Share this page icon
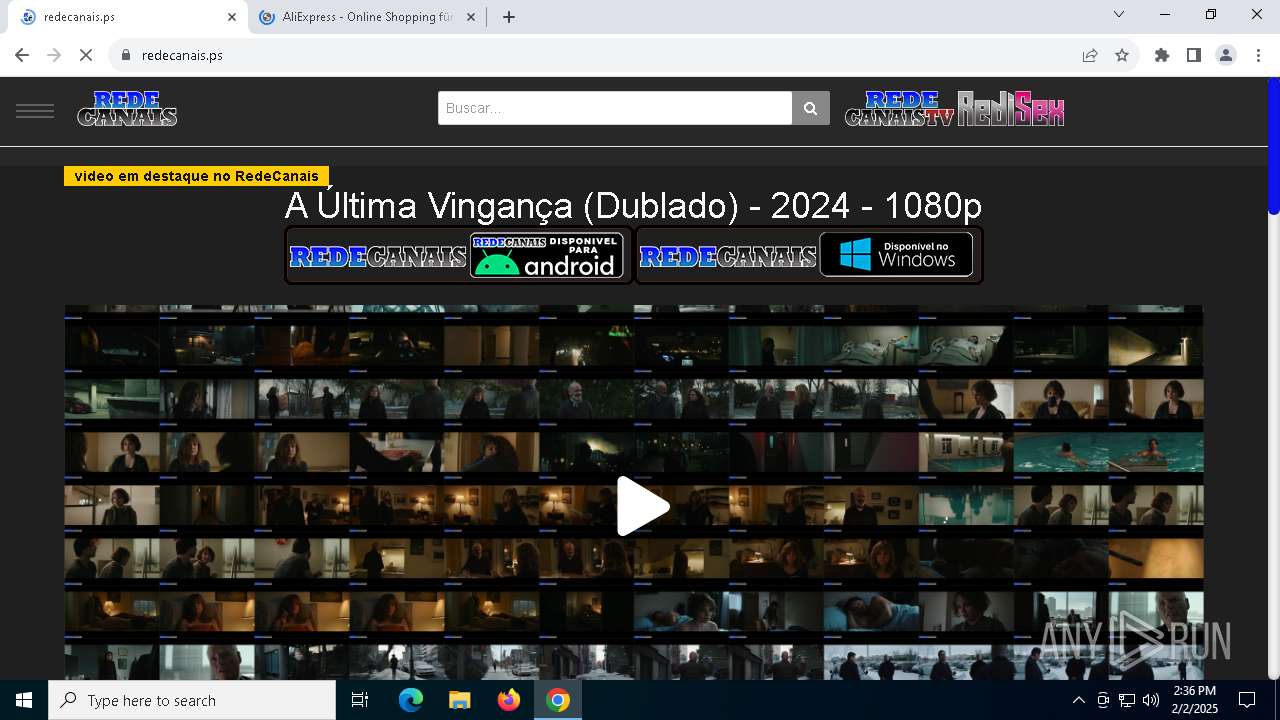The width and height of the screenshot is (1280, 720). point(1090,55)
